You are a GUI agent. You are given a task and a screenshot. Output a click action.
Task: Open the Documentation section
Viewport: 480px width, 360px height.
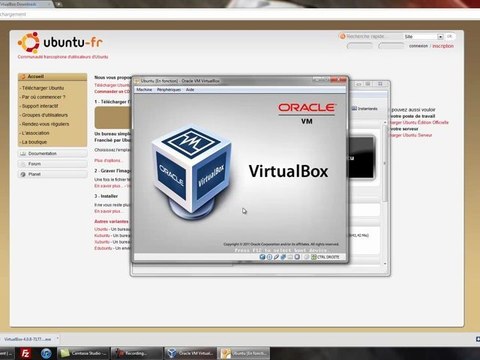pos(52,153)
